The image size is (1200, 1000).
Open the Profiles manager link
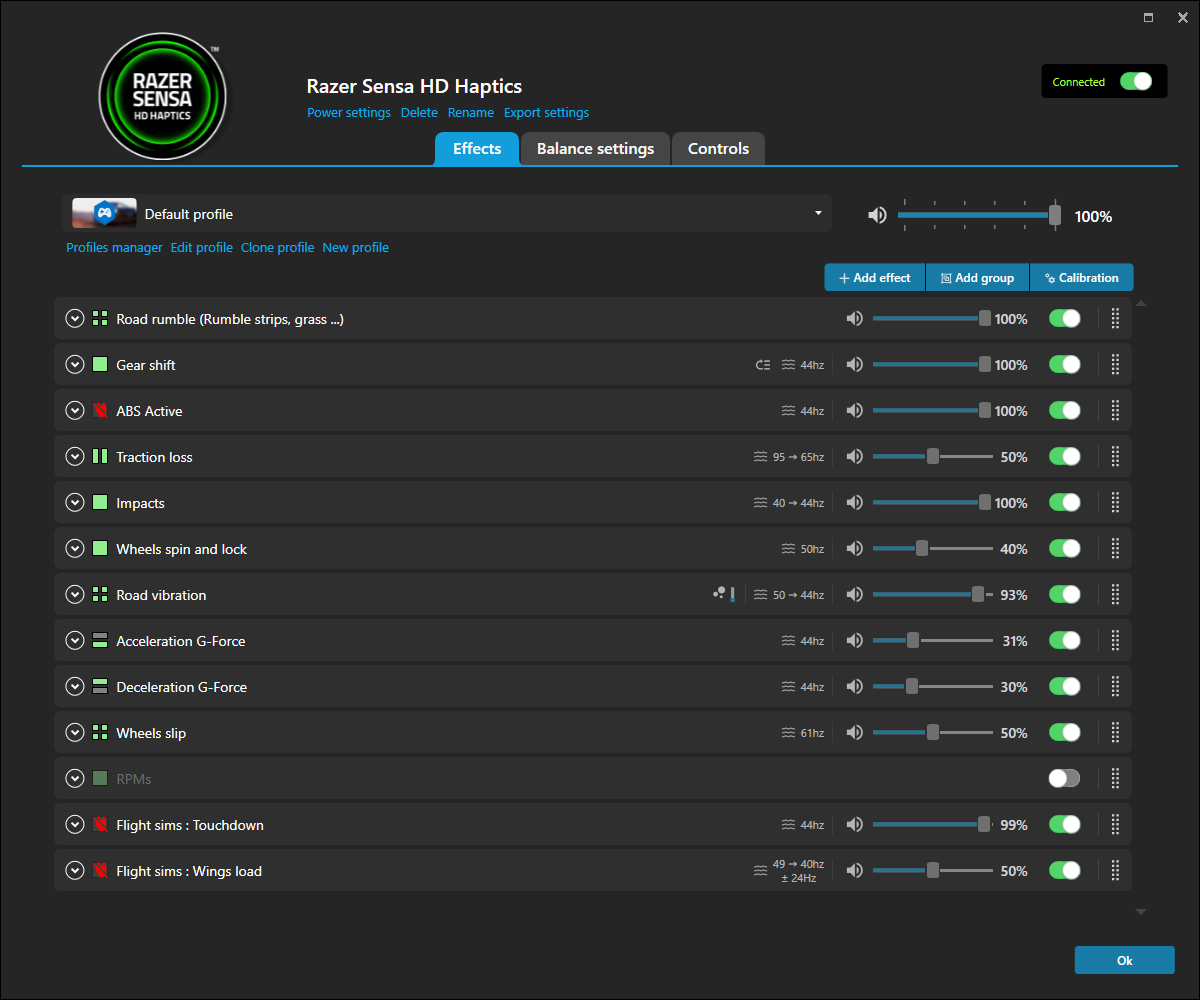pos(114,247)
